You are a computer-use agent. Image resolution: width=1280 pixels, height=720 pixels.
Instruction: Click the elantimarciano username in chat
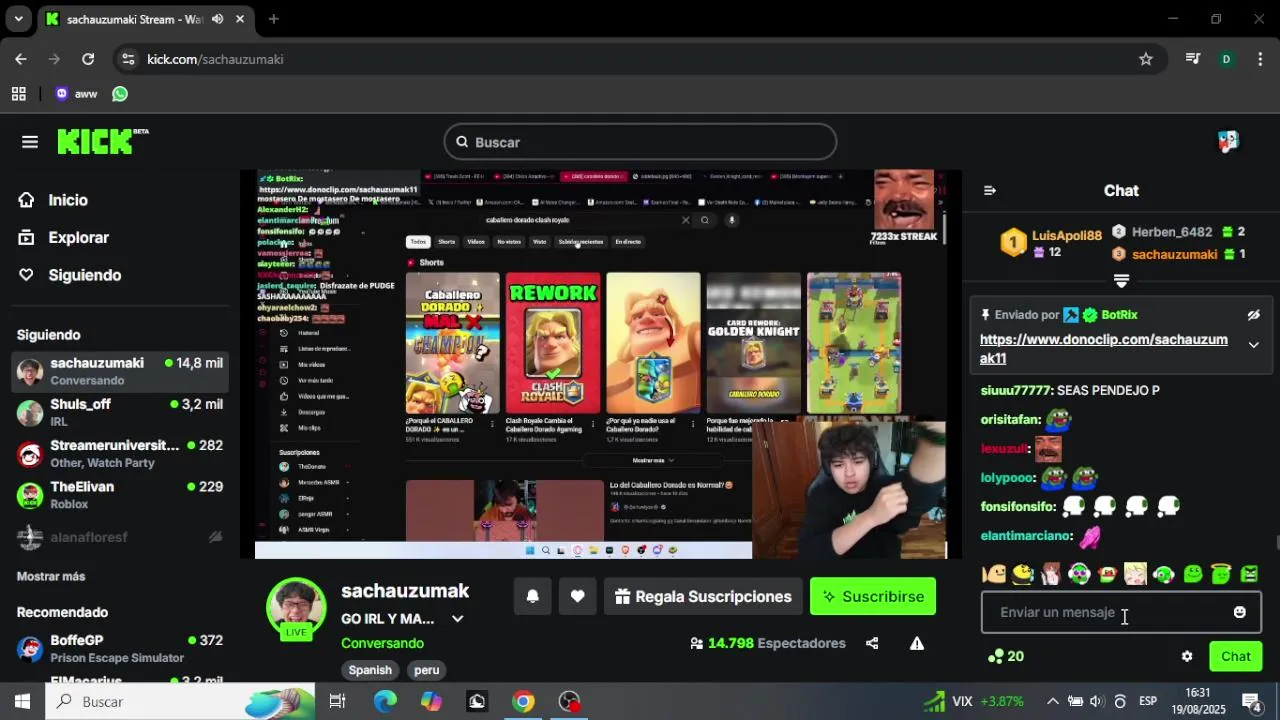click(1026, 536)
